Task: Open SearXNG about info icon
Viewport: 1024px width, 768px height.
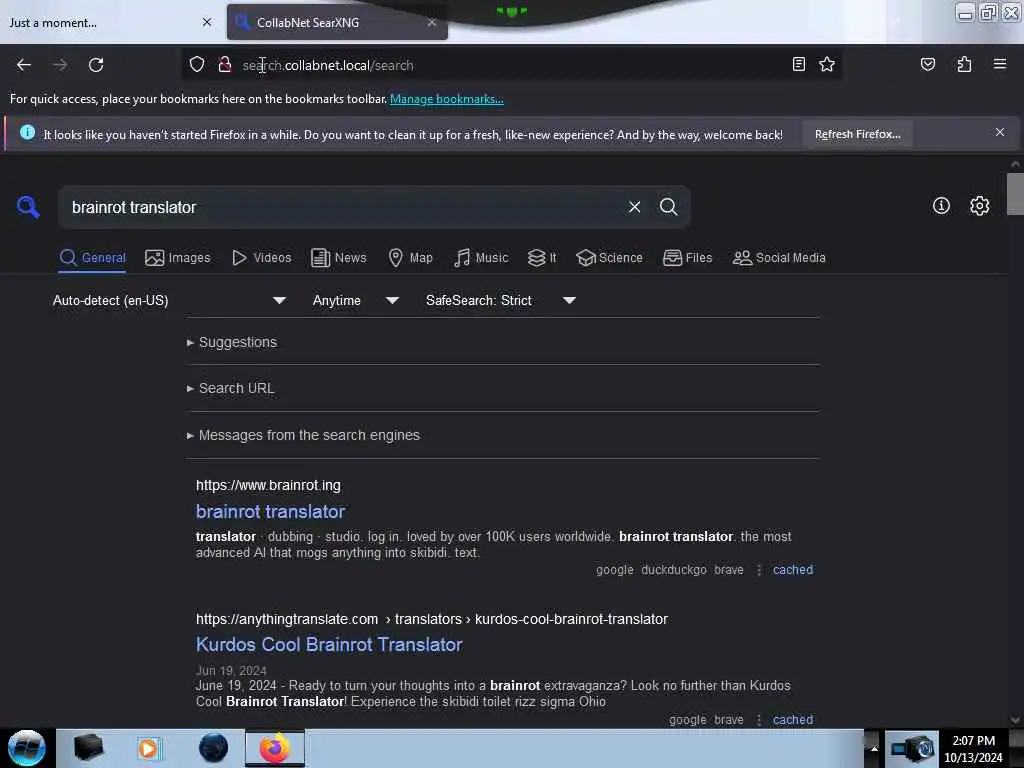Action: tap(941, 206)
